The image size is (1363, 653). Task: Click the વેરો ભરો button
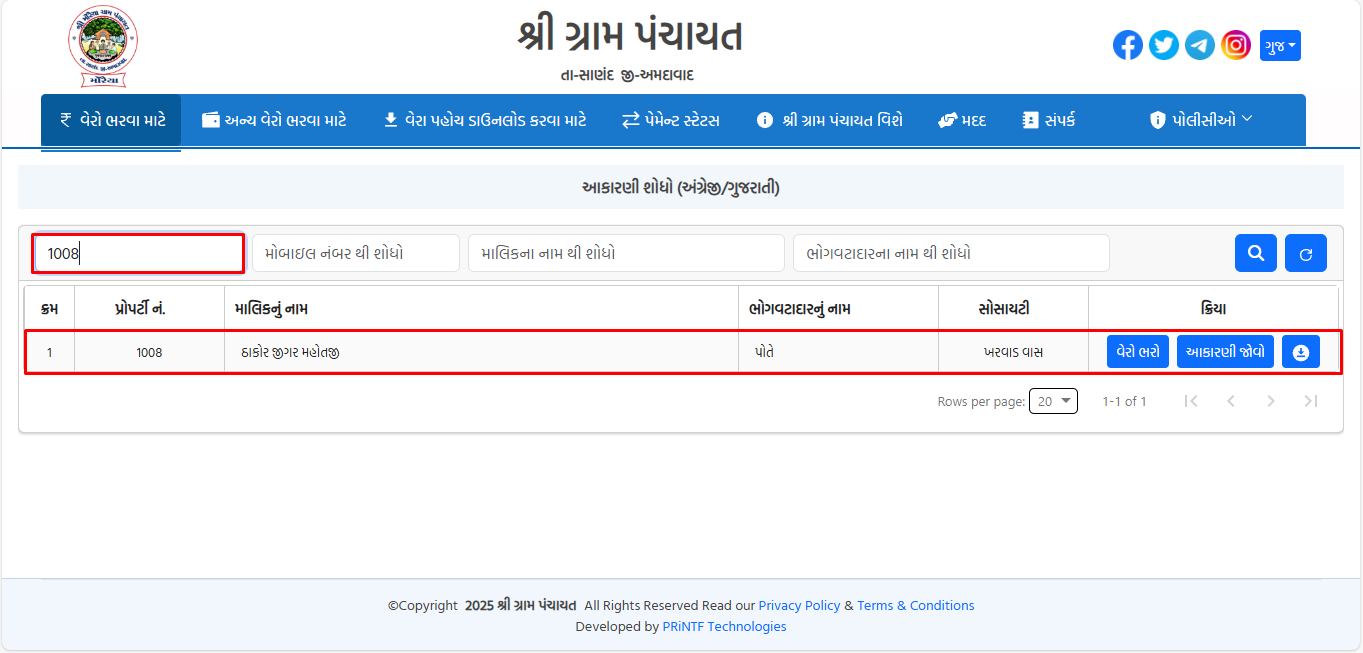coord(1137,351)
